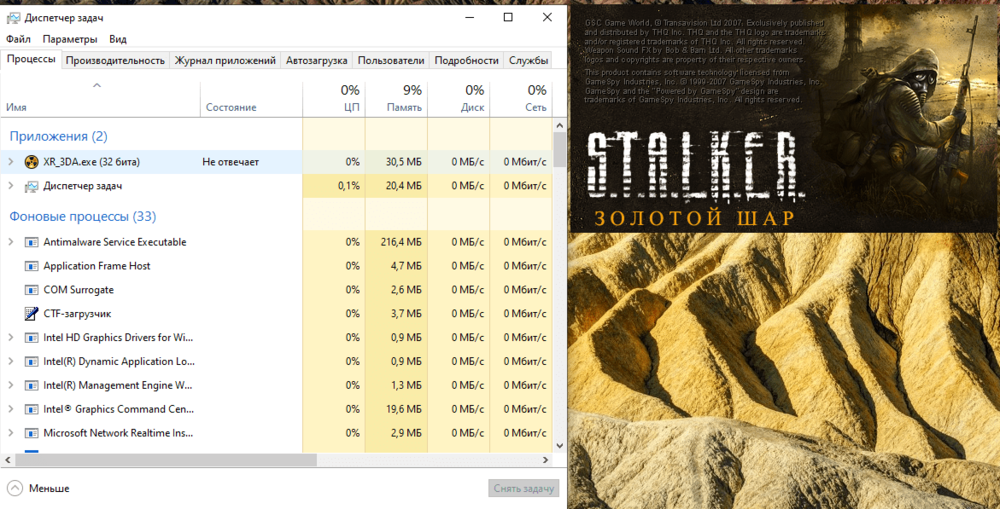Click the Intel(R) Dynamic Application Loader icon
Viewport: 1000px width, 509px height.
(x=31, y=362)
